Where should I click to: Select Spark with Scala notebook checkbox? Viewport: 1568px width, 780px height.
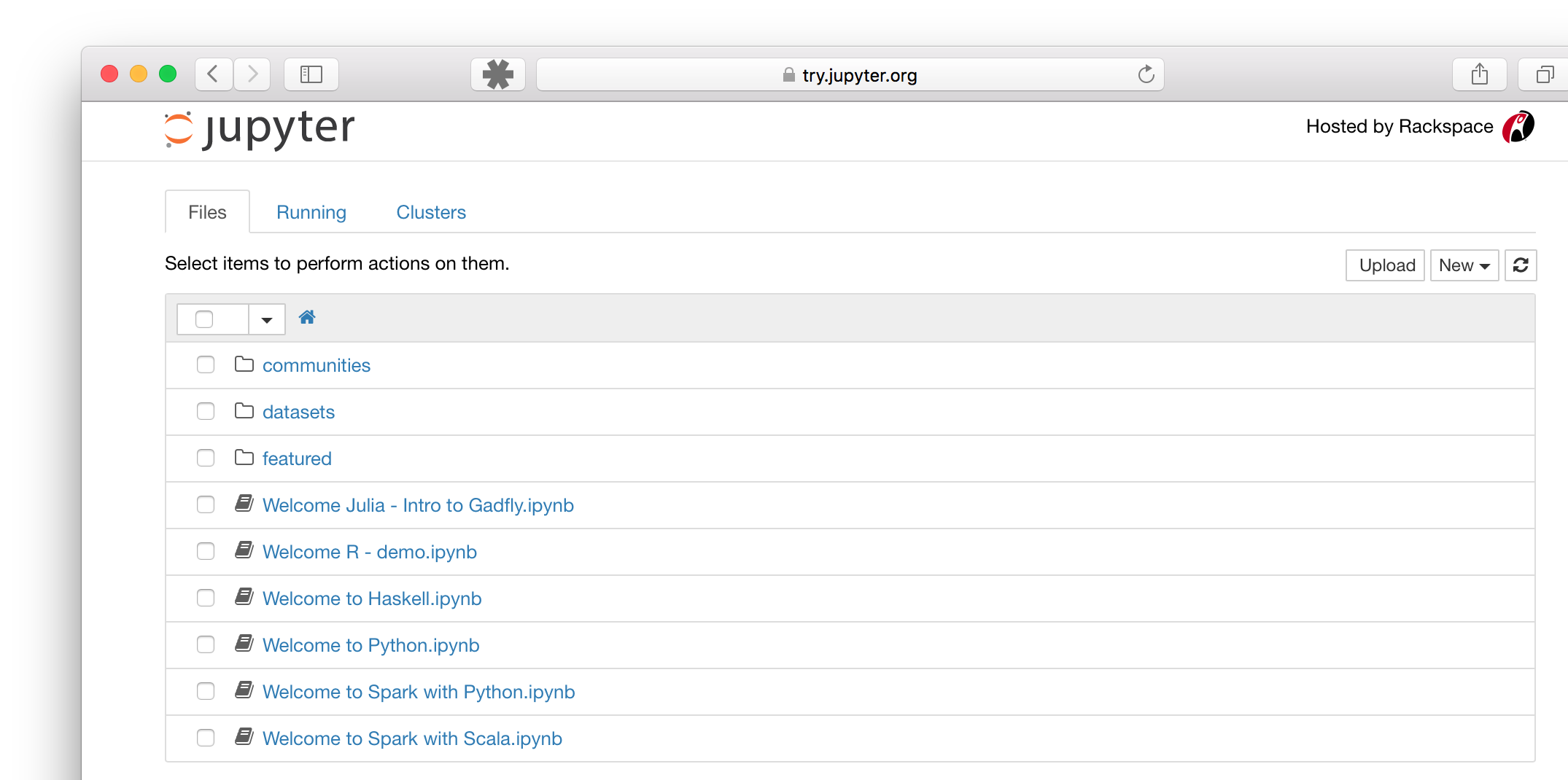click(206, 738)
